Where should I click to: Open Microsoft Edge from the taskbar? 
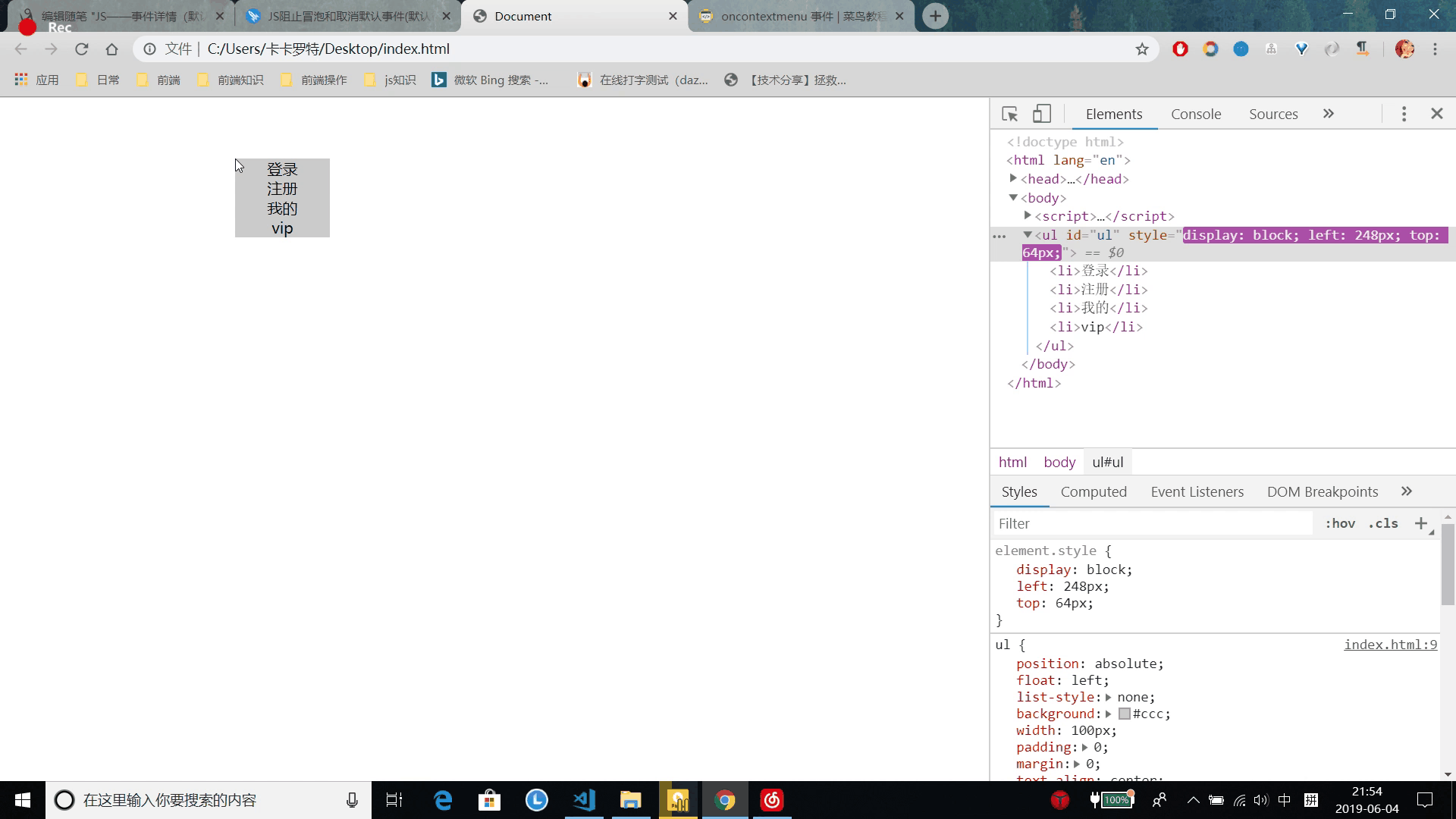(x=443, y=800)
